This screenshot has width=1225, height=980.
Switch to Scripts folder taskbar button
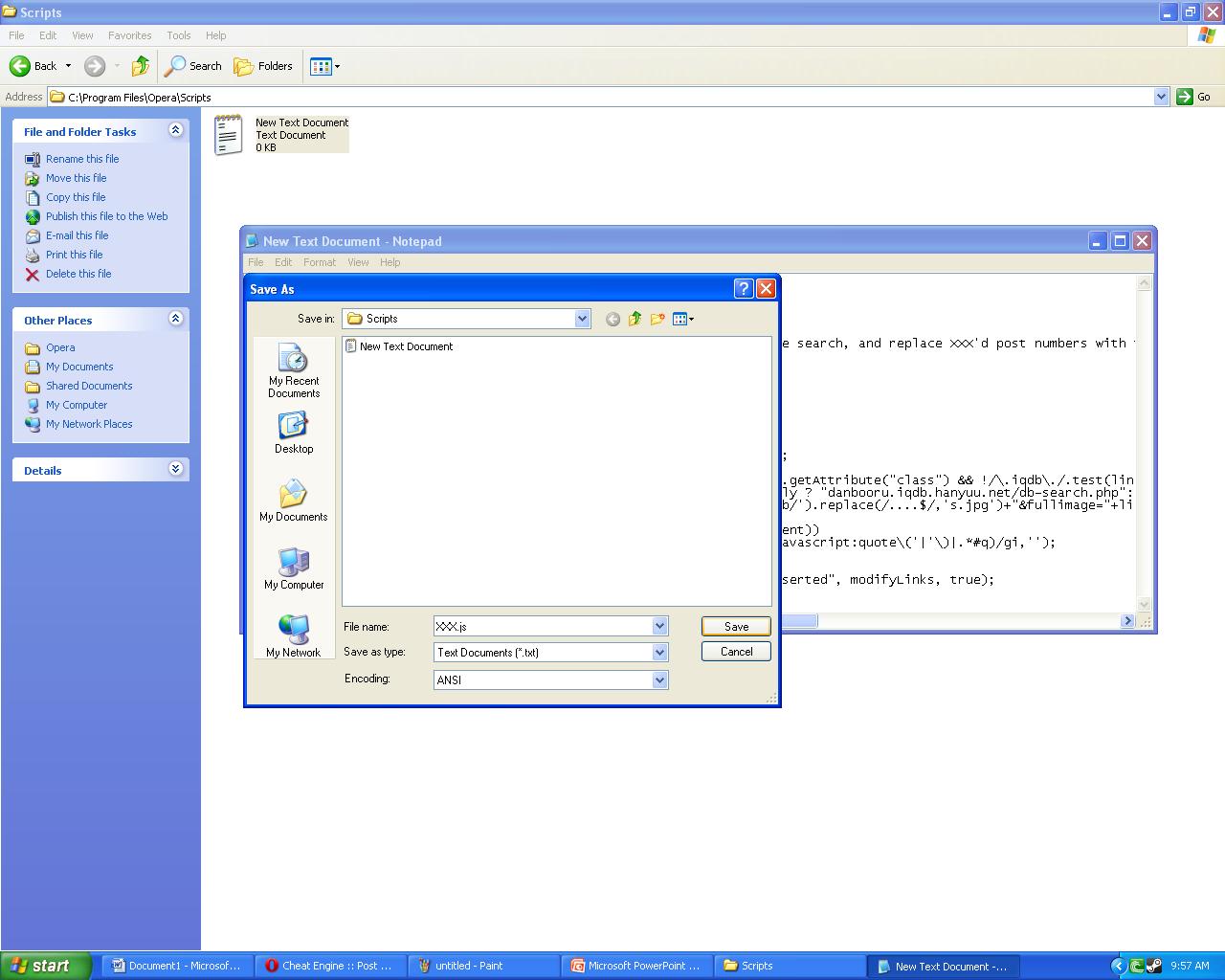click(791, 966)
